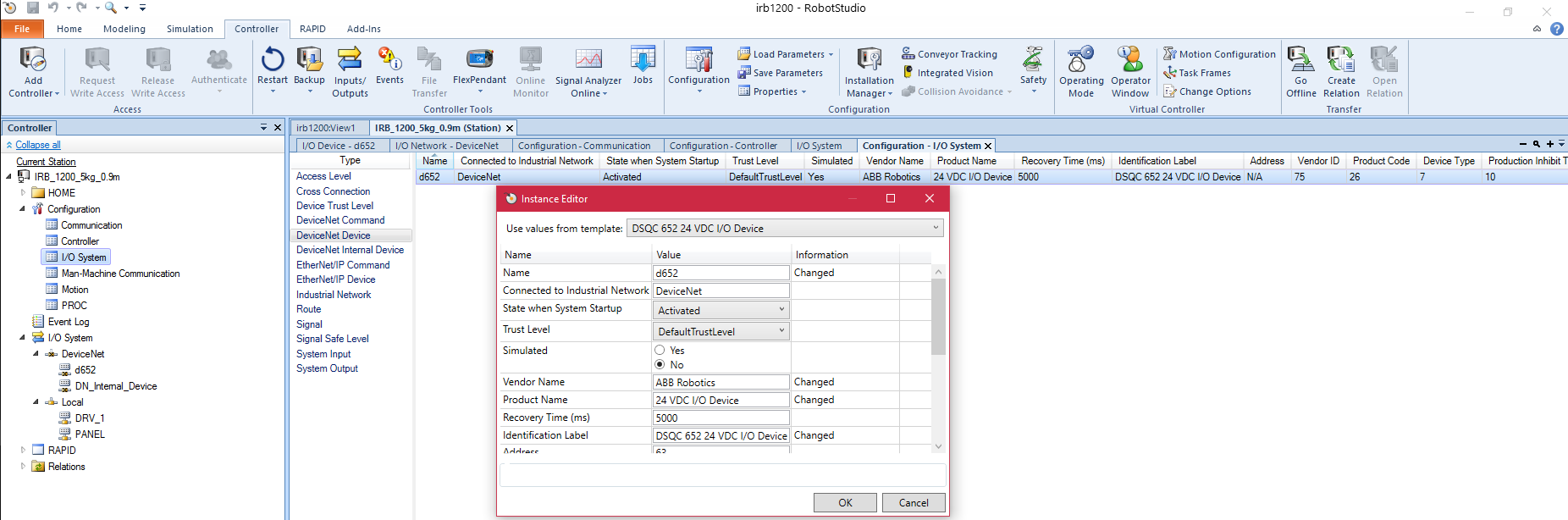Screen dimensions: 1568x520
Task: Click the Instance Editor vertical scrollbar
Action: click(x=938, y=316)
